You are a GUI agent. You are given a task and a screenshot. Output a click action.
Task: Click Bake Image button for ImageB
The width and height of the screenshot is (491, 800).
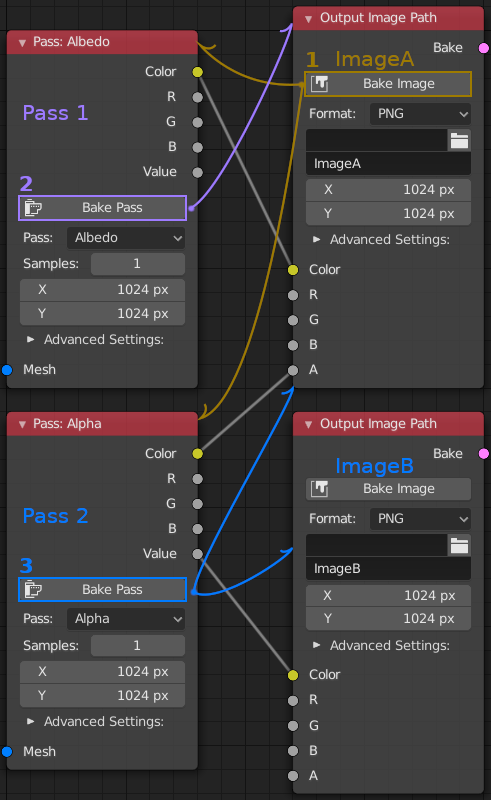388,489
